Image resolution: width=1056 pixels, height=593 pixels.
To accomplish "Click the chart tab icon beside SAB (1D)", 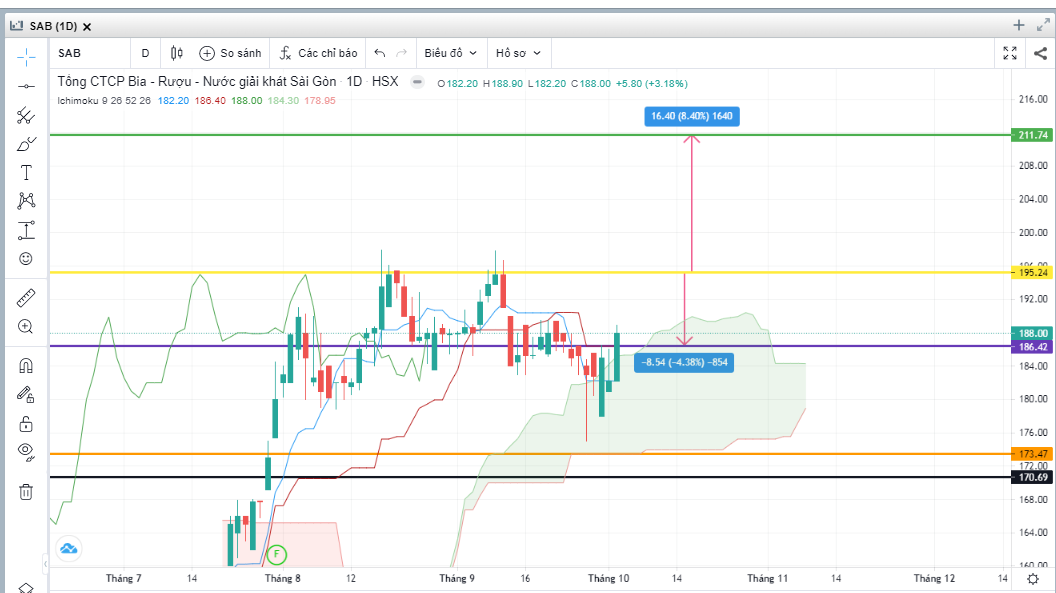I will [x=16, y=26].
